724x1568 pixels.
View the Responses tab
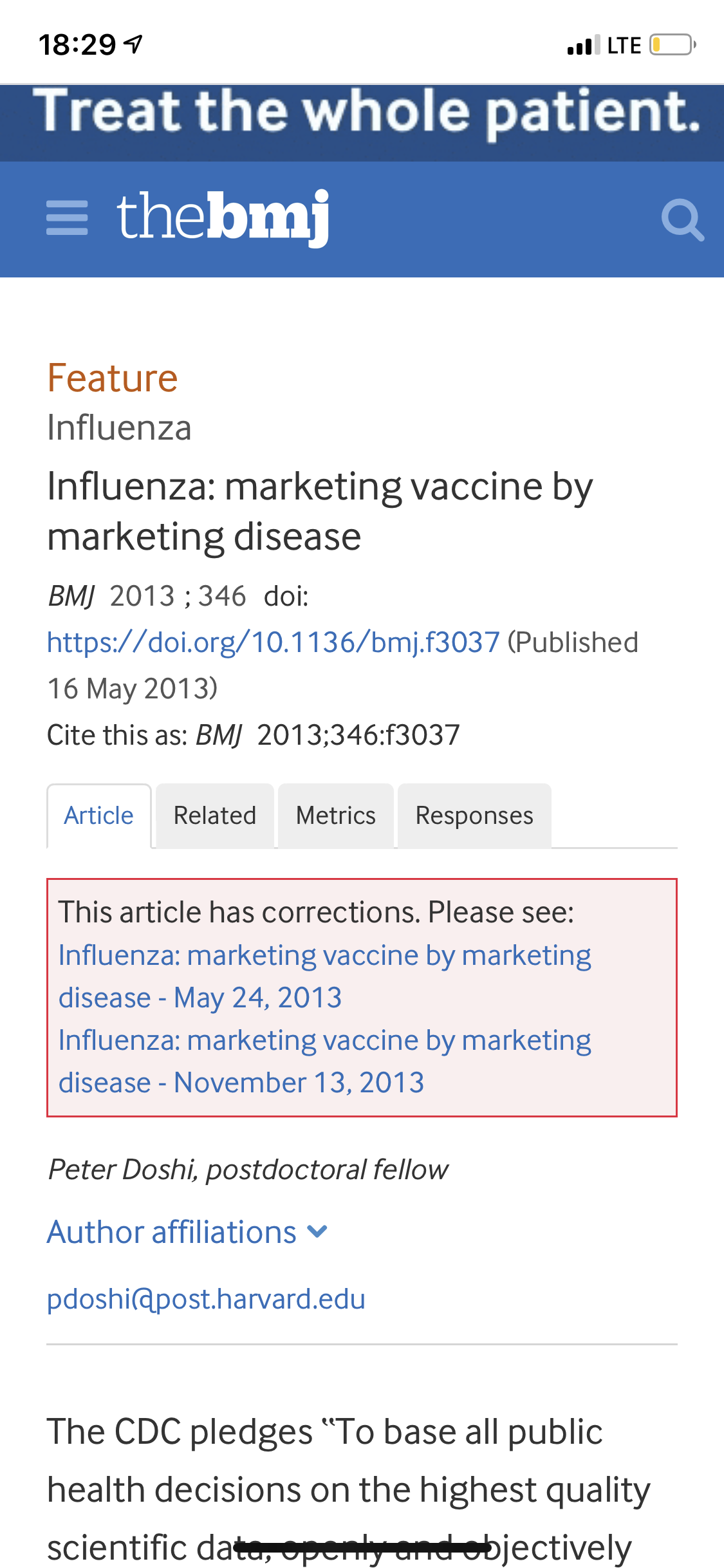point(474,816)
